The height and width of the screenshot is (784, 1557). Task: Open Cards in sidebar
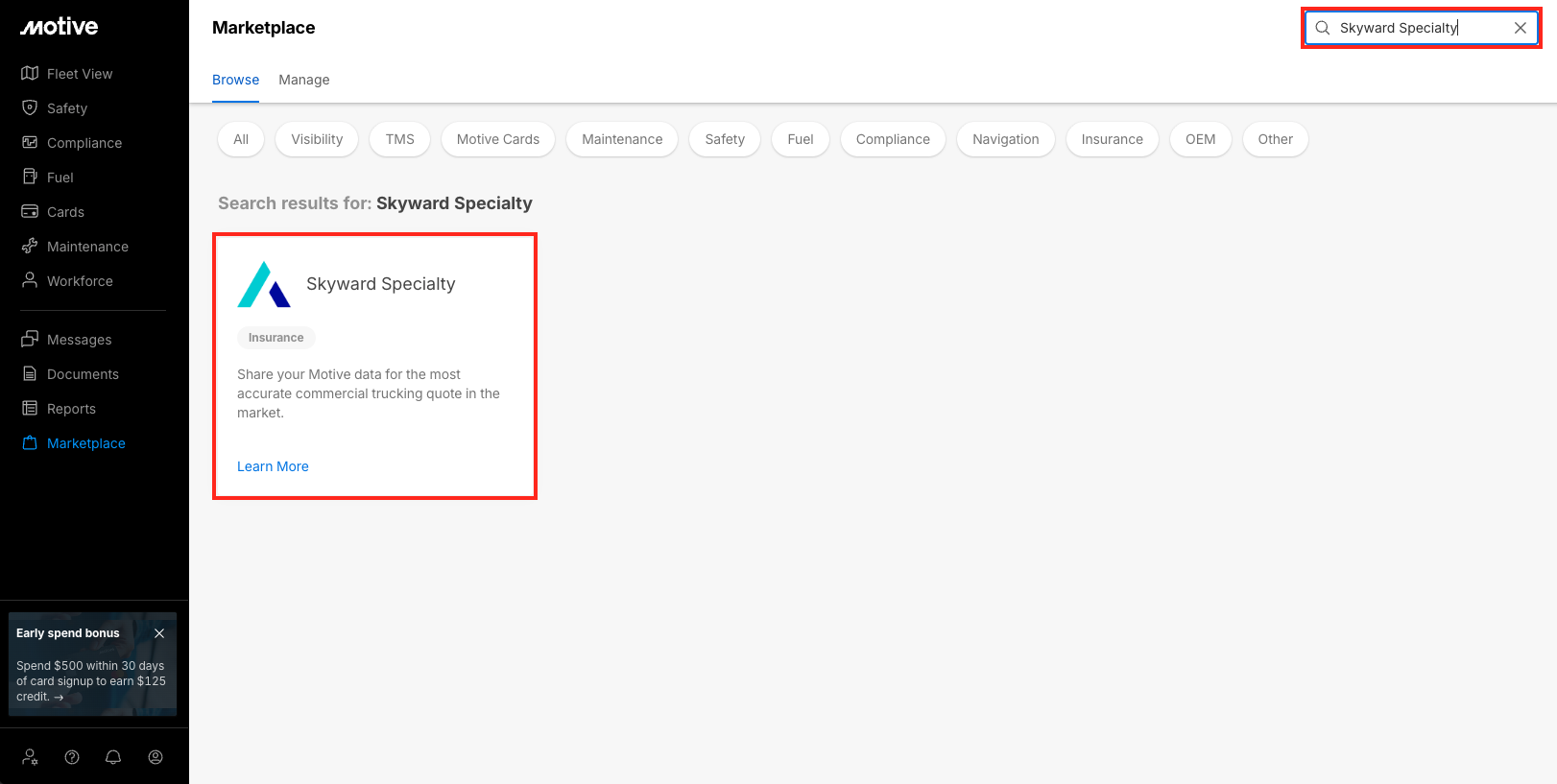[66, 212]
